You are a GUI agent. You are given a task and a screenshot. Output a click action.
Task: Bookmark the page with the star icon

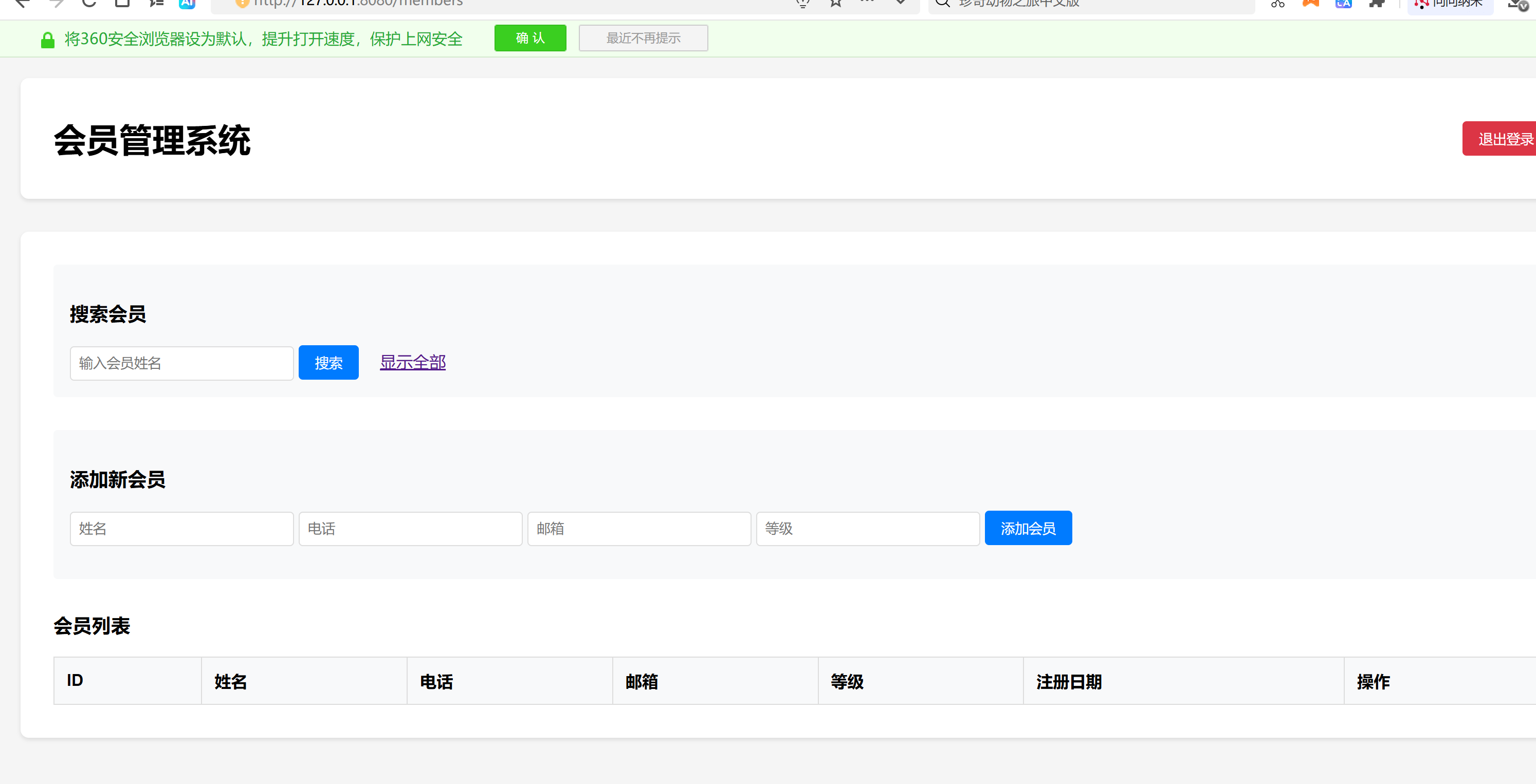(x=835, y=4)
